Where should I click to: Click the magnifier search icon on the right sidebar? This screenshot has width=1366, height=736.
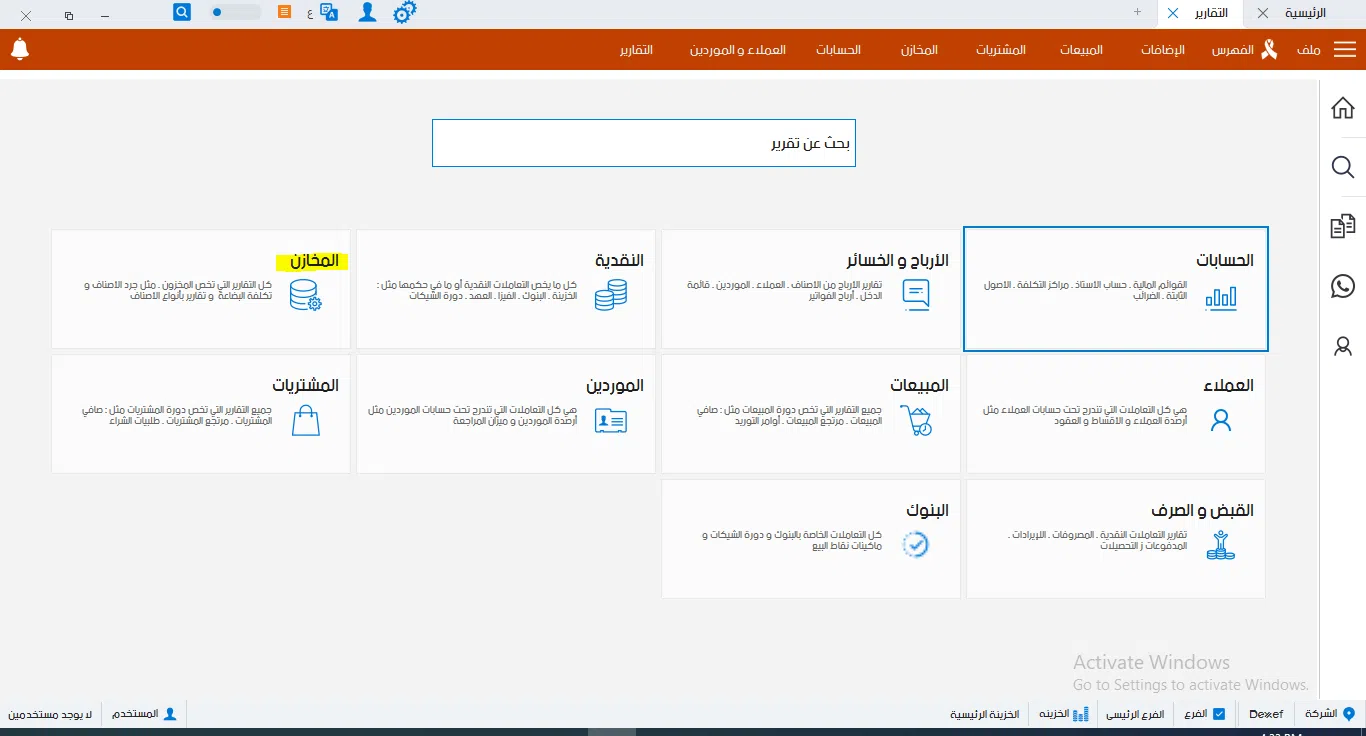(1343, 167)
